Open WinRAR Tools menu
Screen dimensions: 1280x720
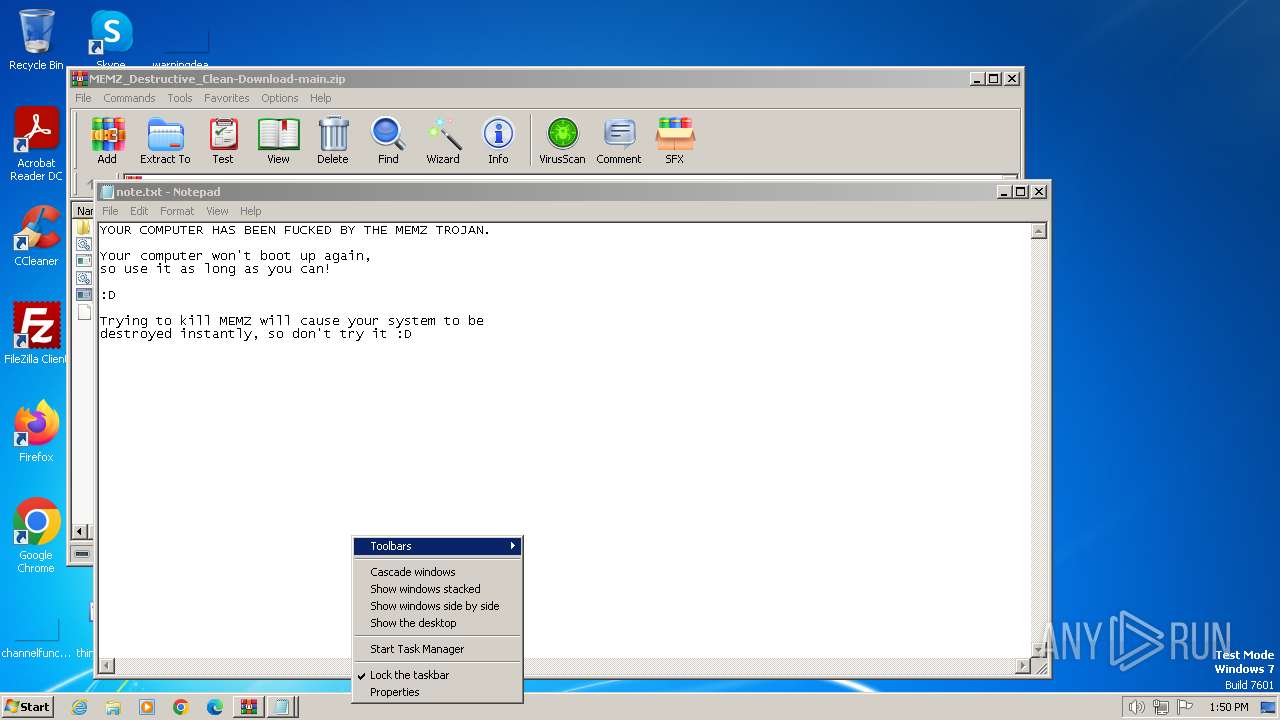(x=180, y=98)
